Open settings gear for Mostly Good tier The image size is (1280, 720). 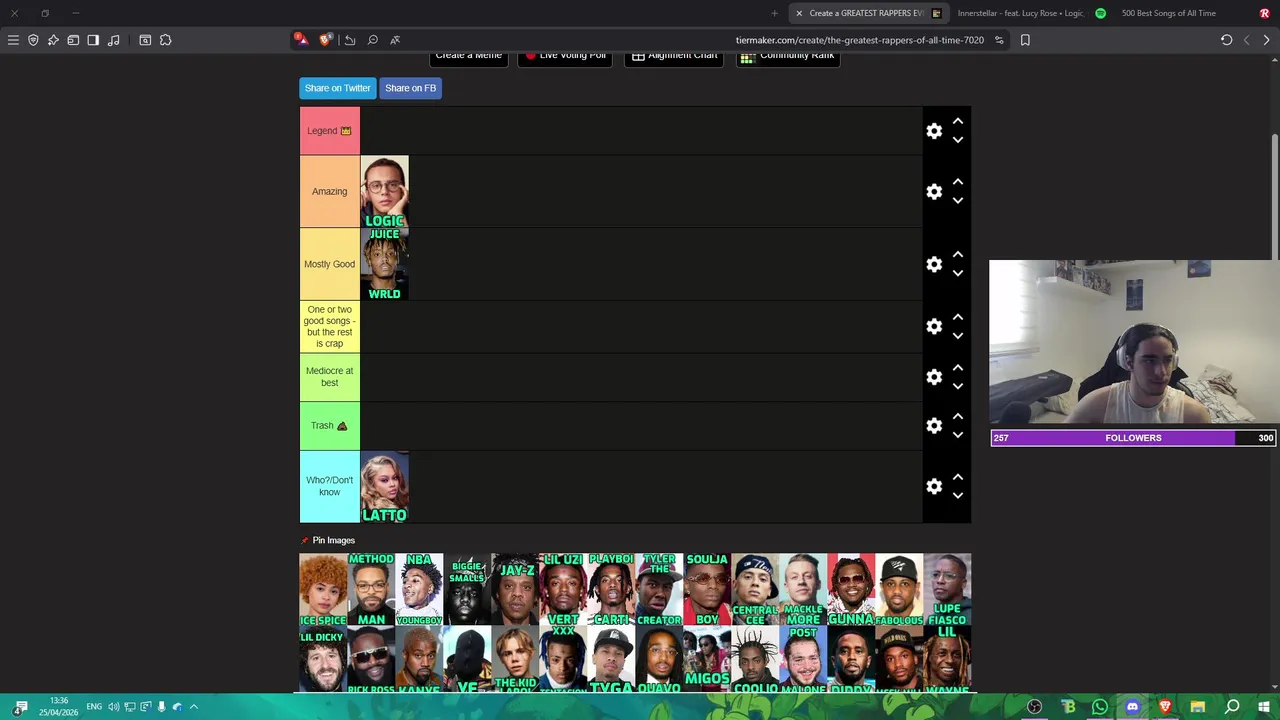(x=934, y=264)
